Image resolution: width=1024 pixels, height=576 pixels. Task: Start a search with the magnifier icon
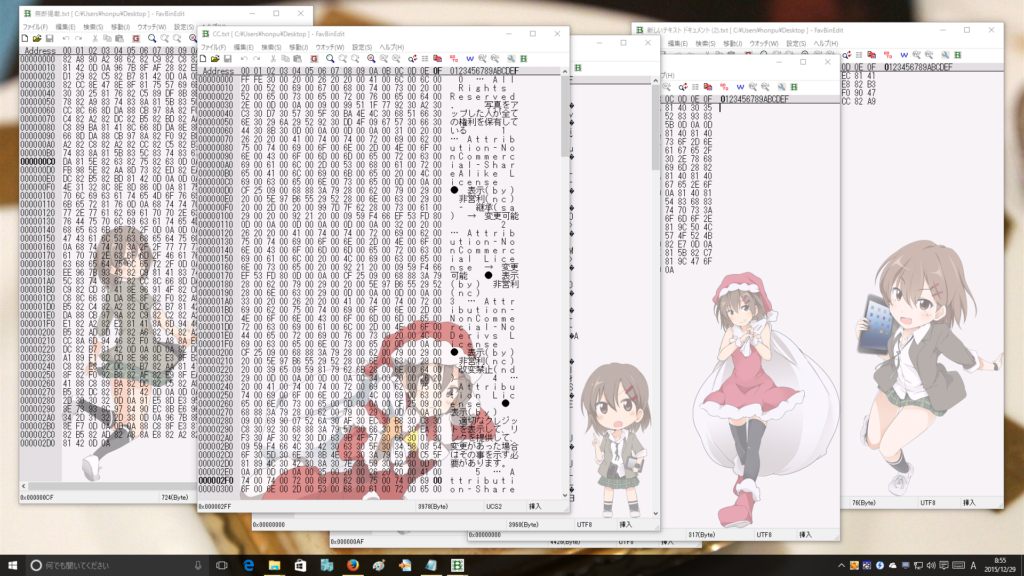(329, 58)
